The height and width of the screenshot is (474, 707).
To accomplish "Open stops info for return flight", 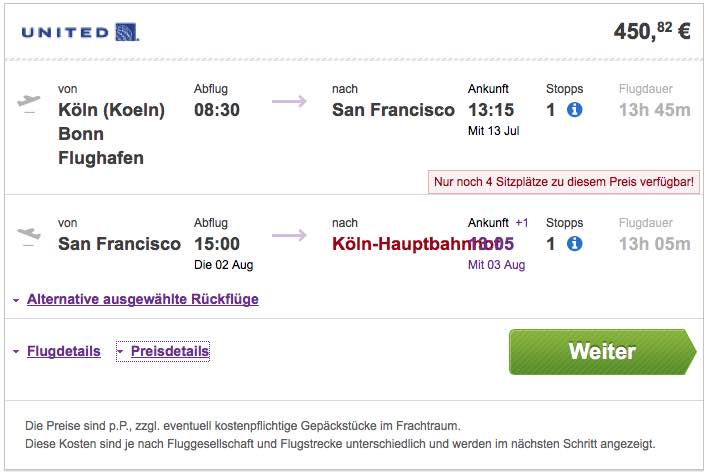I will [x=575, y=243].
